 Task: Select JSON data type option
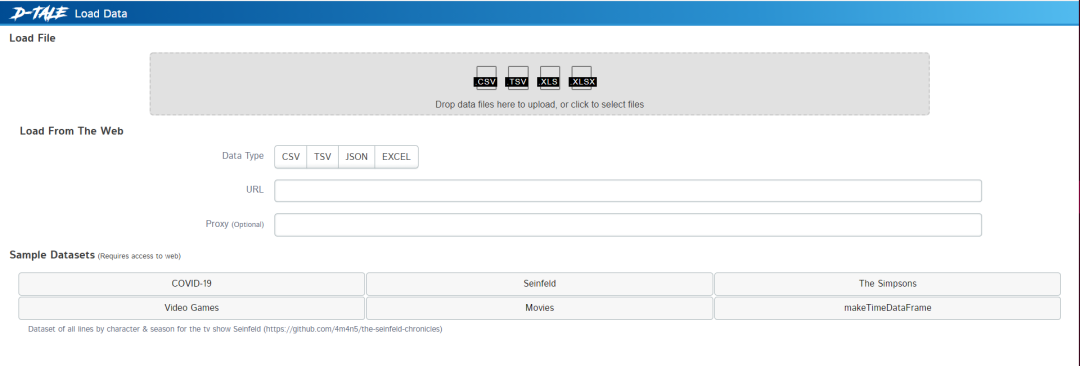[356, 156]
